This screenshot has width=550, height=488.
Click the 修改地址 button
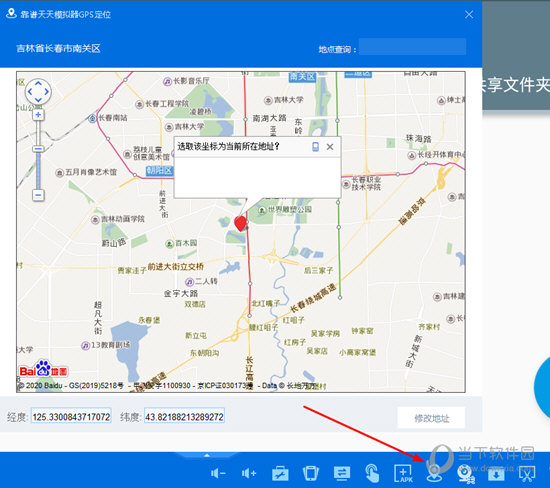pyautogui.click(x=431, y=418)
